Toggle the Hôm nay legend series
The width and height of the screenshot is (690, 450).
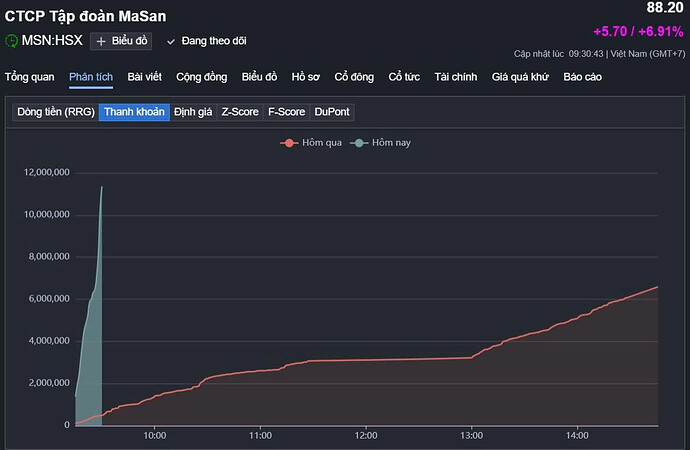click(383, 143)
